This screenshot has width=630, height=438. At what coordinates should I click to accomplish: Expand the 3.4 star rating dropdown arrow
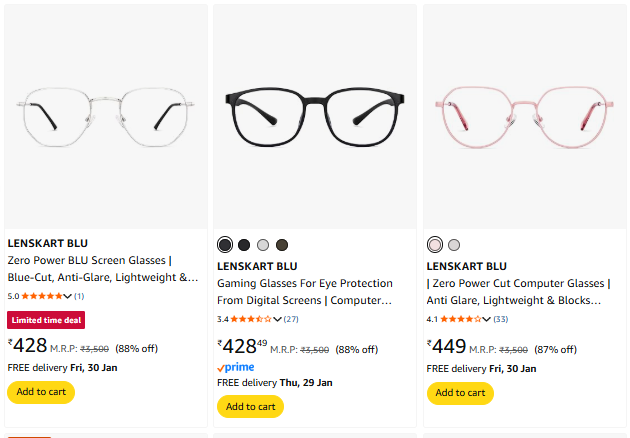277,320
